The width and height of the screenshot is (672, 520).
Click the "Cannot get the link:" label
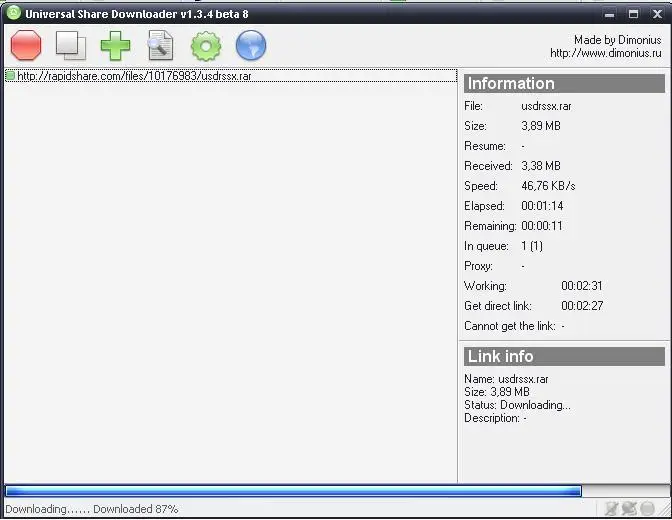510,326
